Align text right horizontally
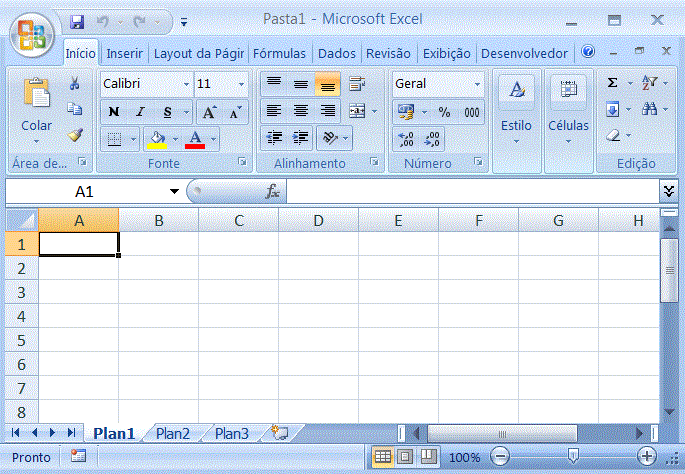The image size is (685, 474). pos(328,111)
